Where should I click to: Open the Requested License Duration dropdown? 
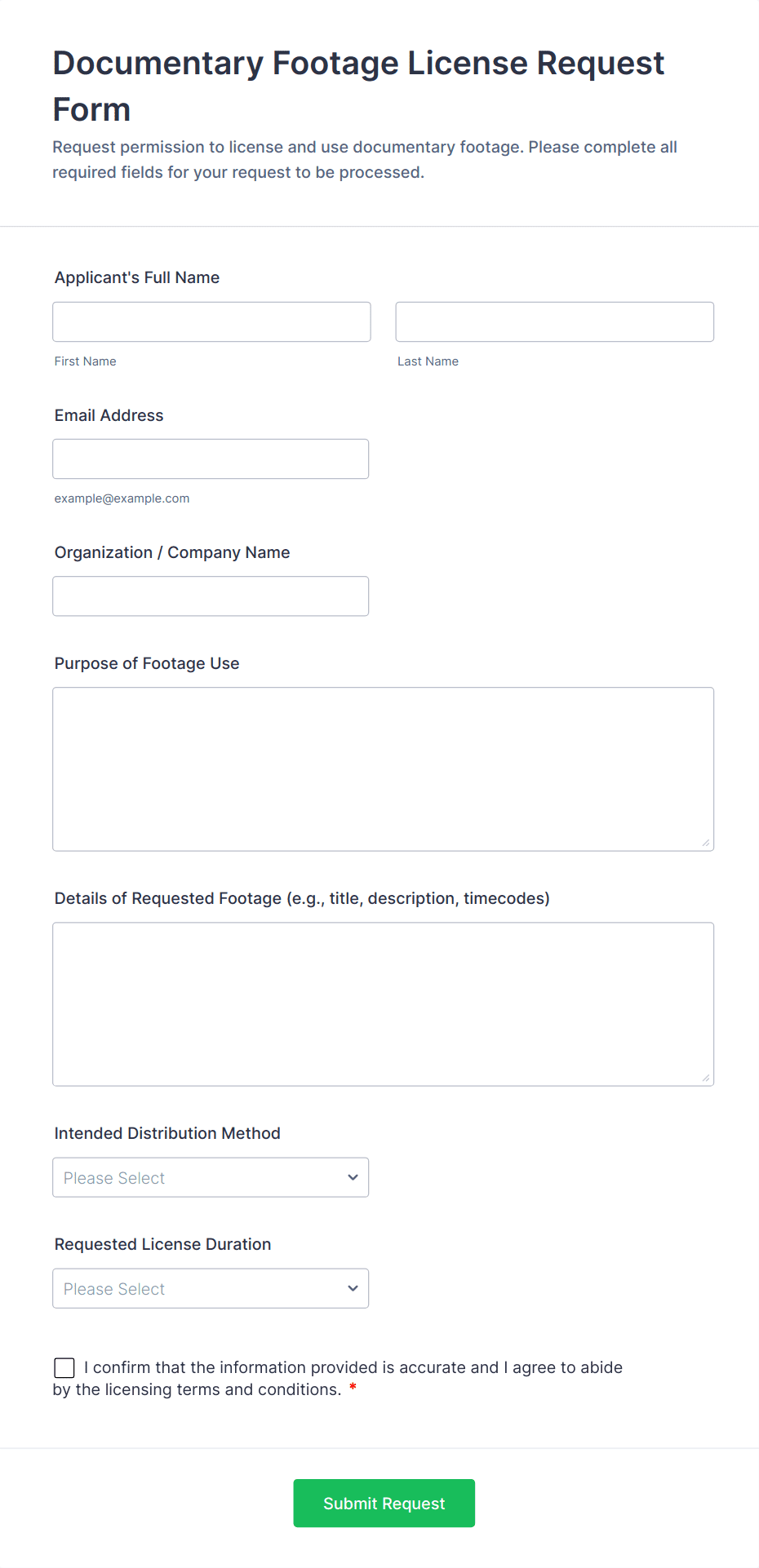211,1287
